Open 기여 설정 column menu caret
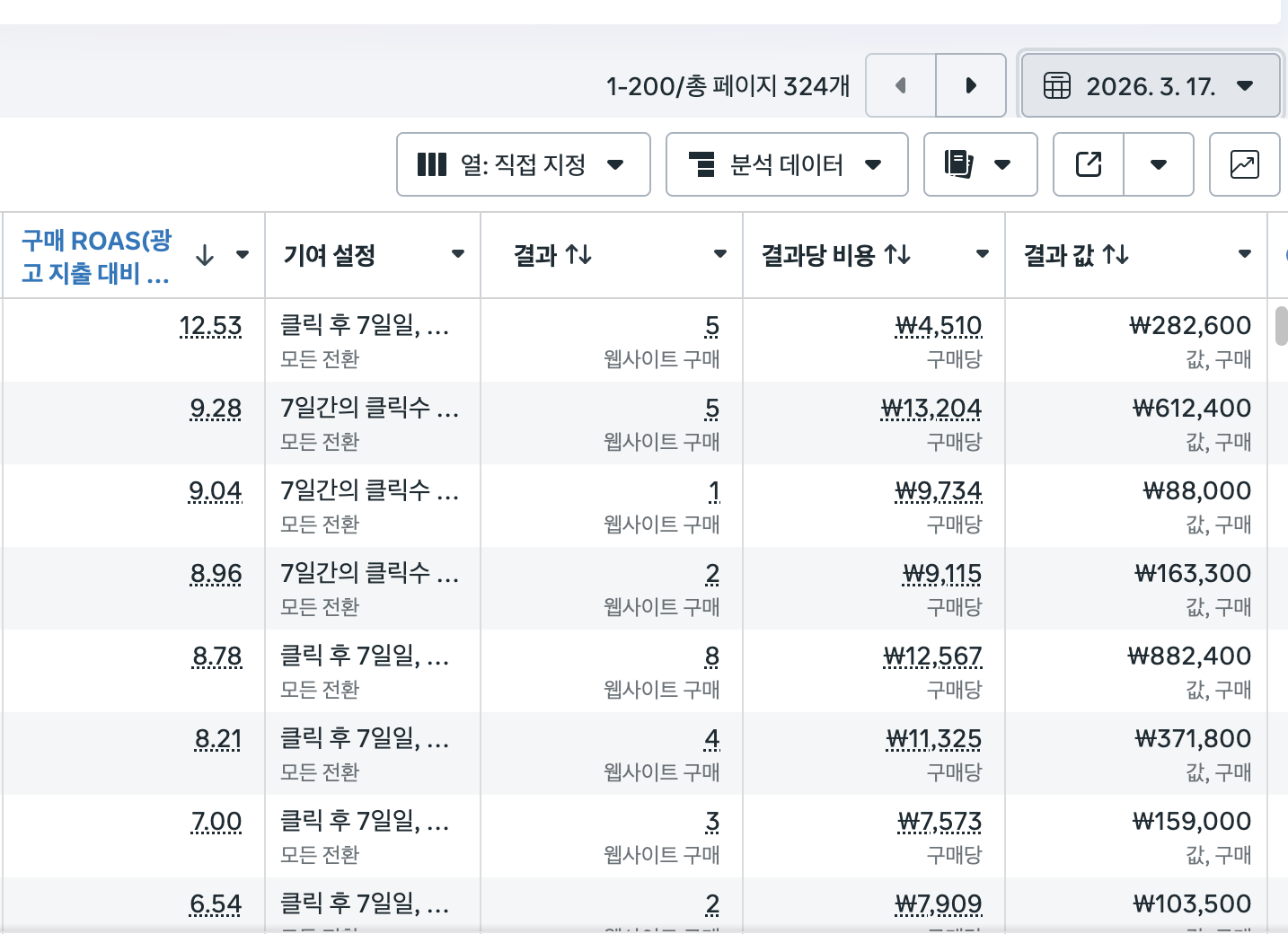 (458, 254)
